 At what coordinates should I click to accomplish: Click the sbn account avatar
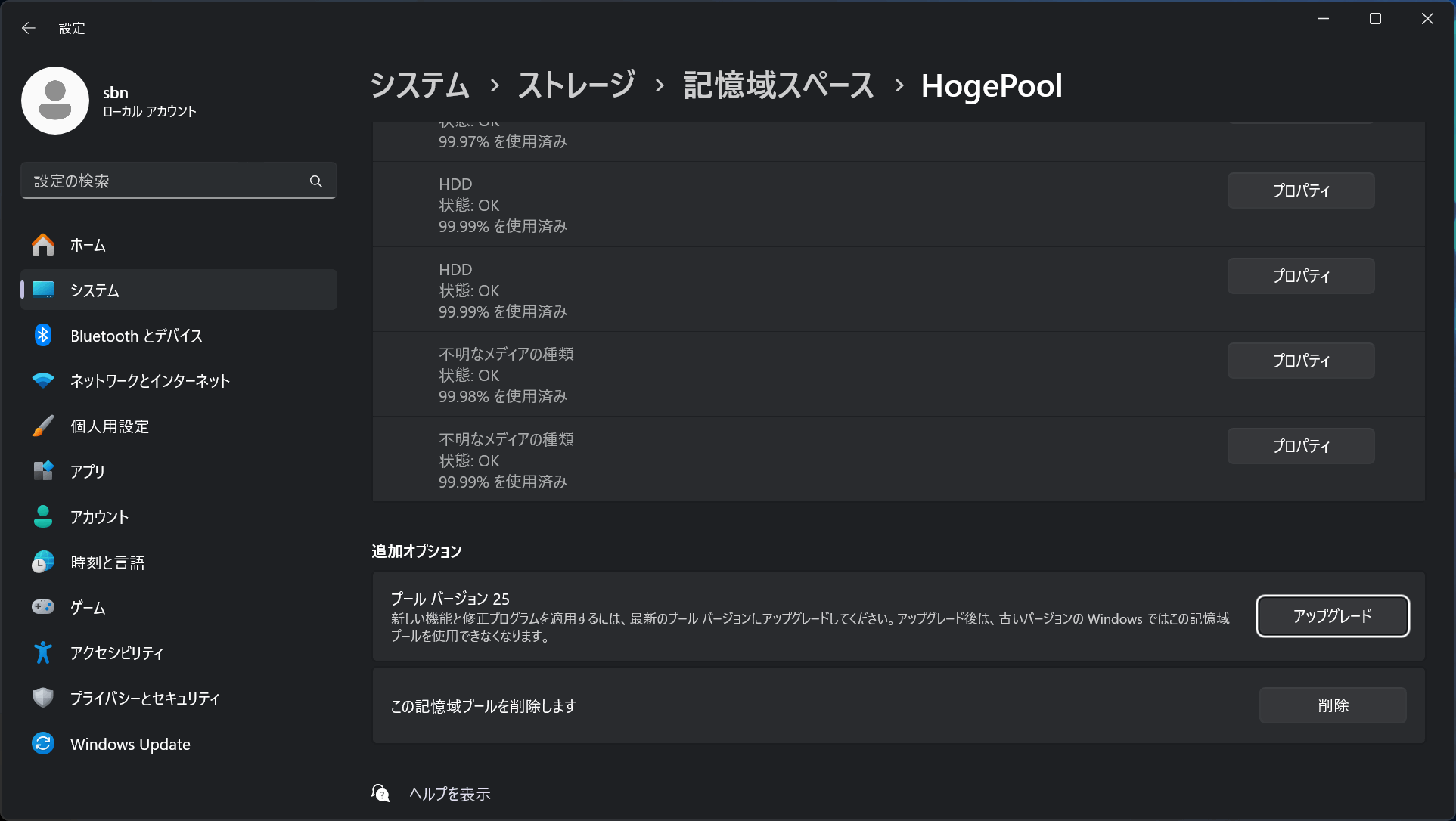(55, 100)
